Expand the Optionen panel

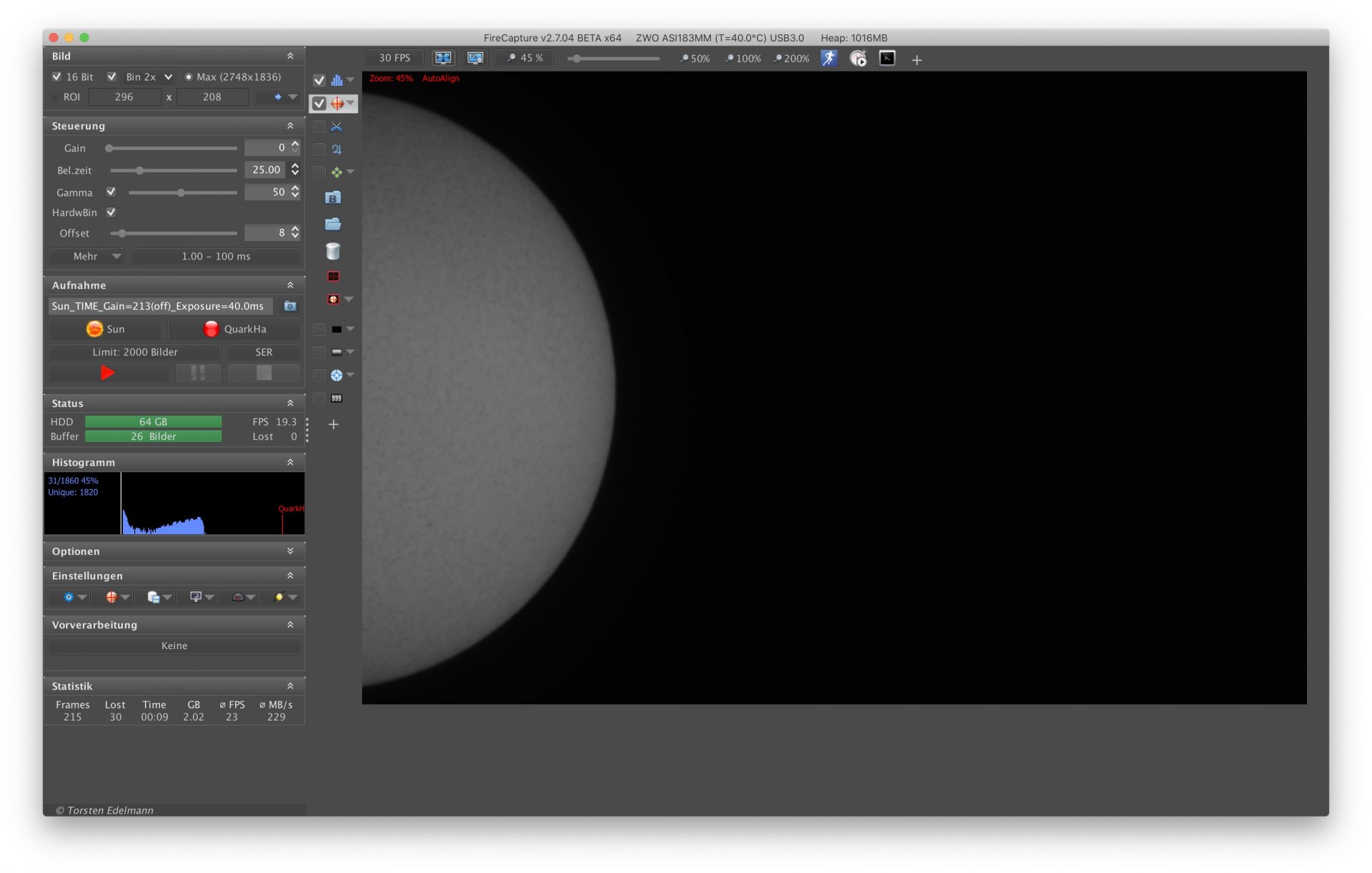click(290, 551)
